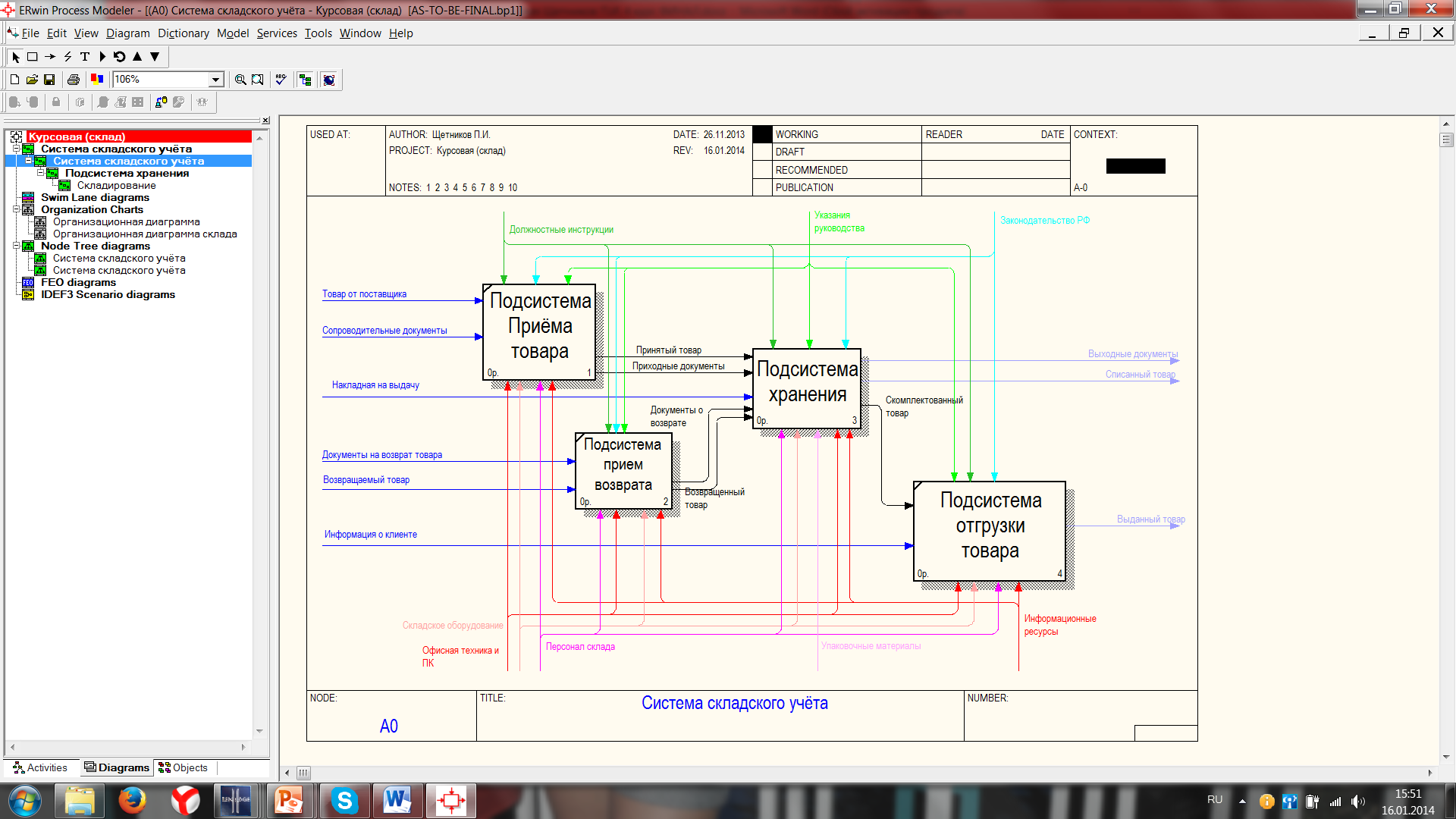The height and width of the screenshot is (819, 1456).
Task: Switch to the Activities tab
Action: pos(40,768)
